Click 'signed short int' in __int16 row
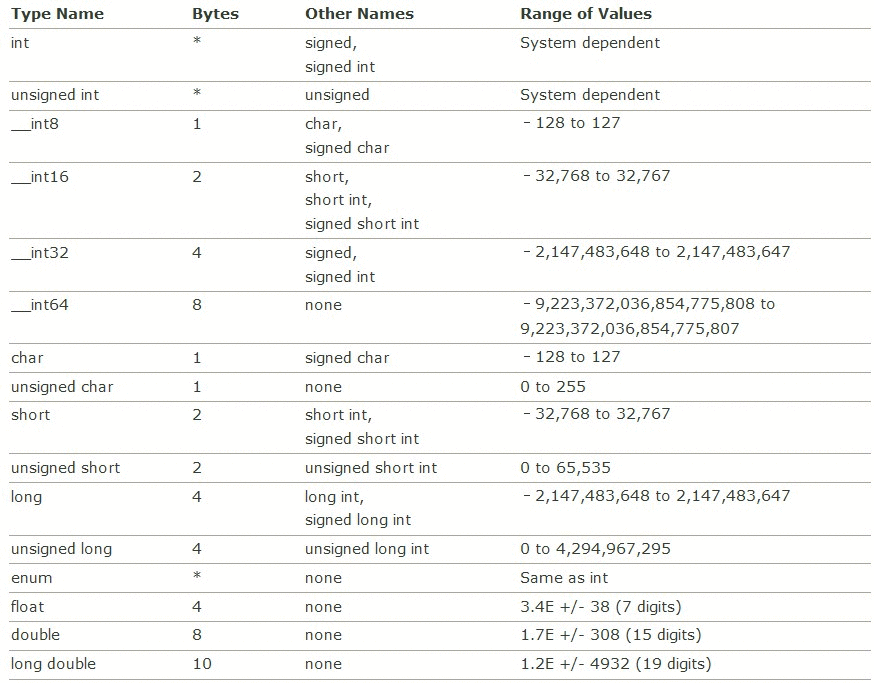Image resolution: width=874 pixels, height=683 pixels. 362,224
